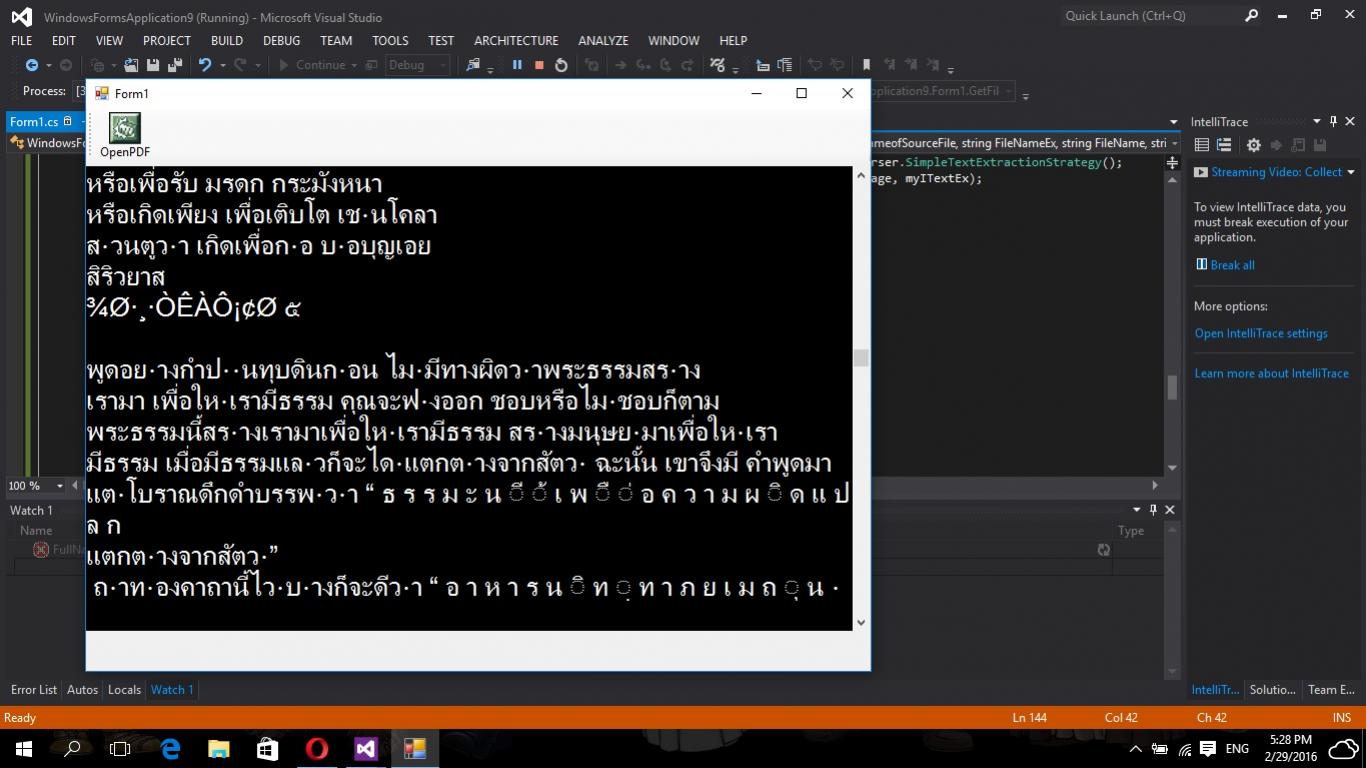
Task: Click the Bookmark toolbar icon
Action: [866, 65]
